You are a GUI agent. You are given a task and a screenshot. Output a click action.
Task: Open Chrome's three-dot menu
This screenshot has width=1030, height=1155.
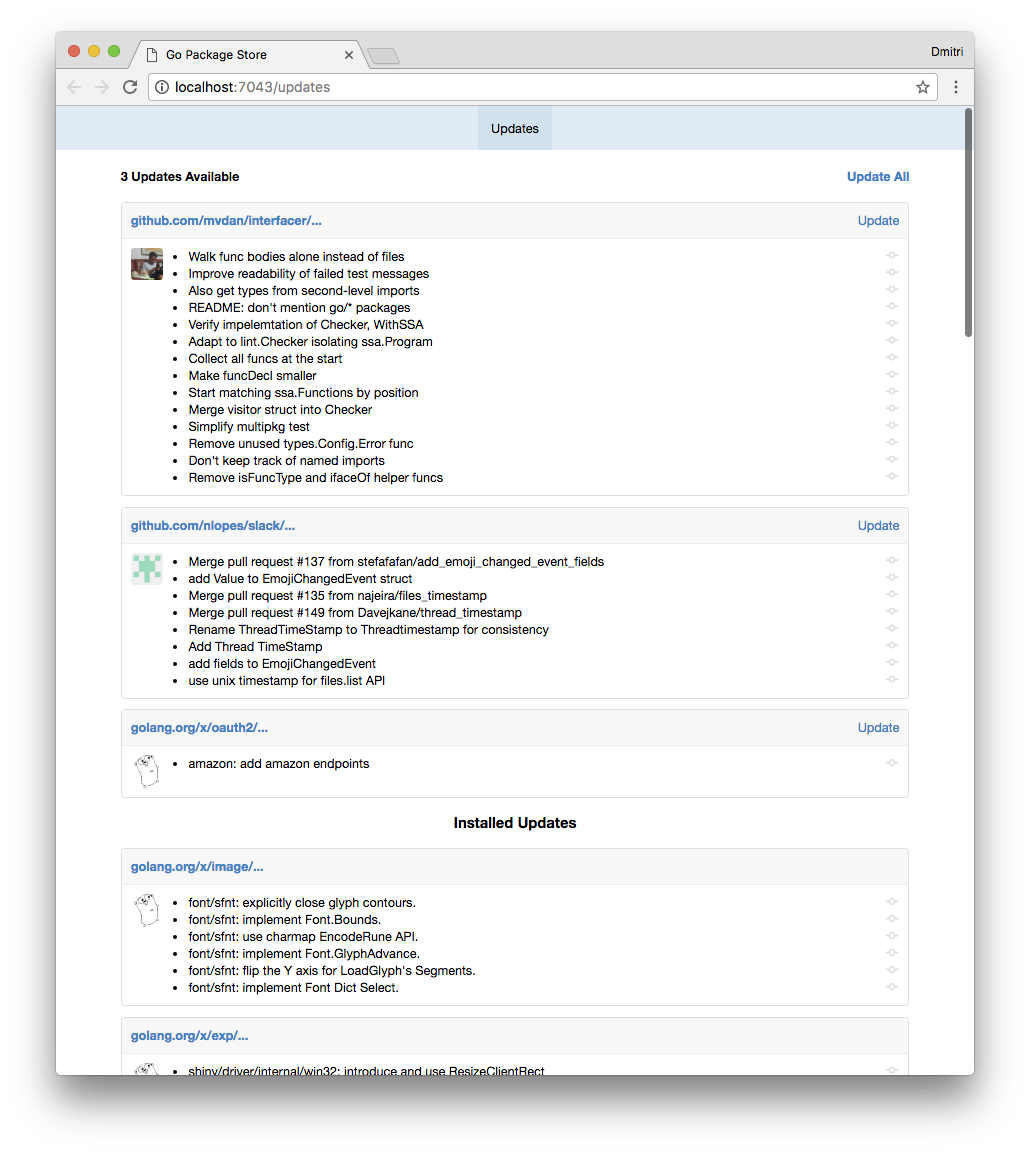click(x=956, y=87)
